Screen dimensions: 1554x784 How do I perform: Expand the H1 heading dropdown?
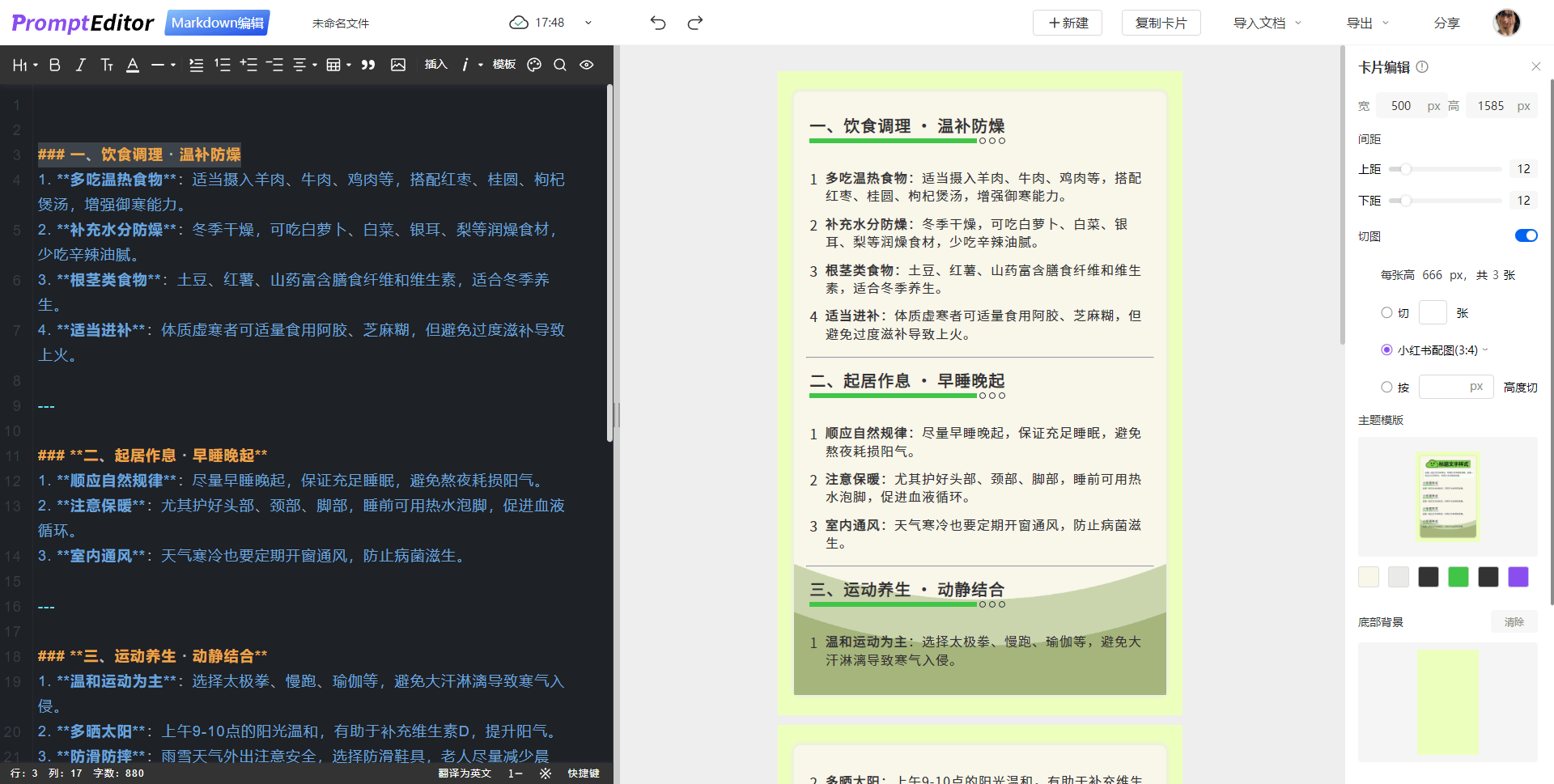coord(25,65)
